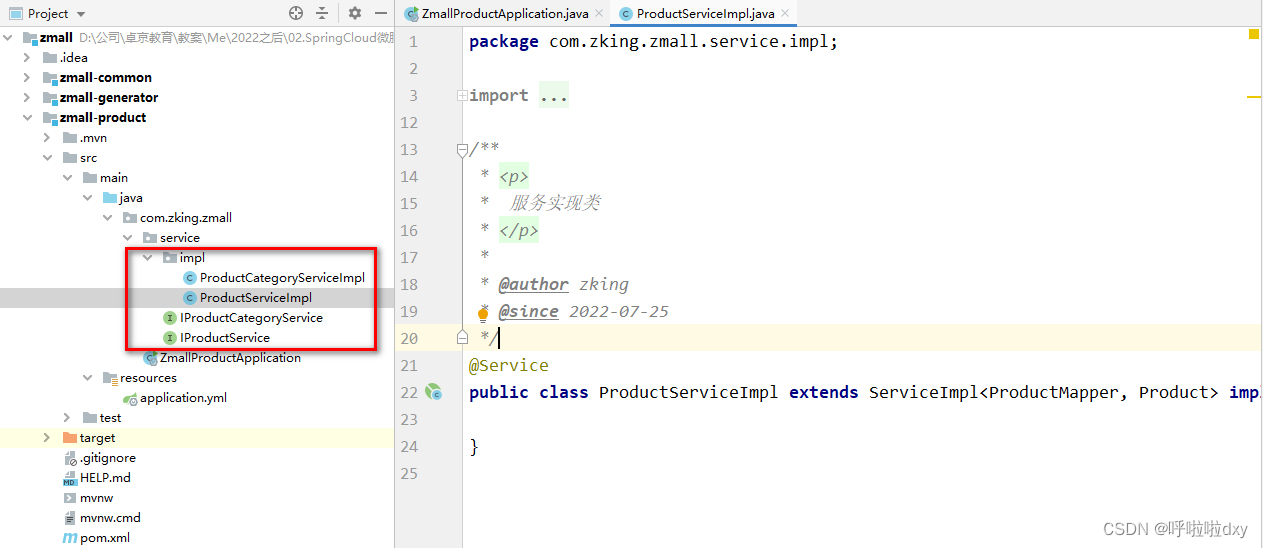
Task: Close the ZmallProductApplication.java tab
Action: click(598, 14)
